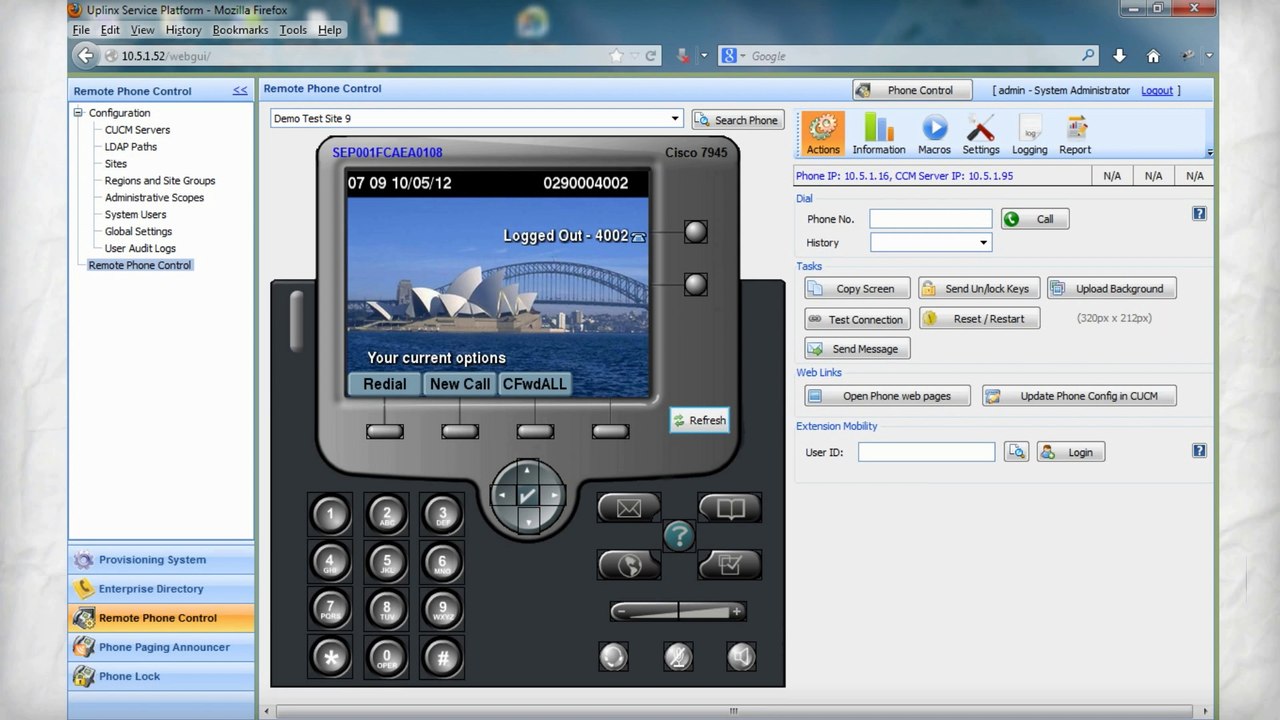The image size is (1280, 720).
Task: Click the Search Phone button
Action: (737, 119)
